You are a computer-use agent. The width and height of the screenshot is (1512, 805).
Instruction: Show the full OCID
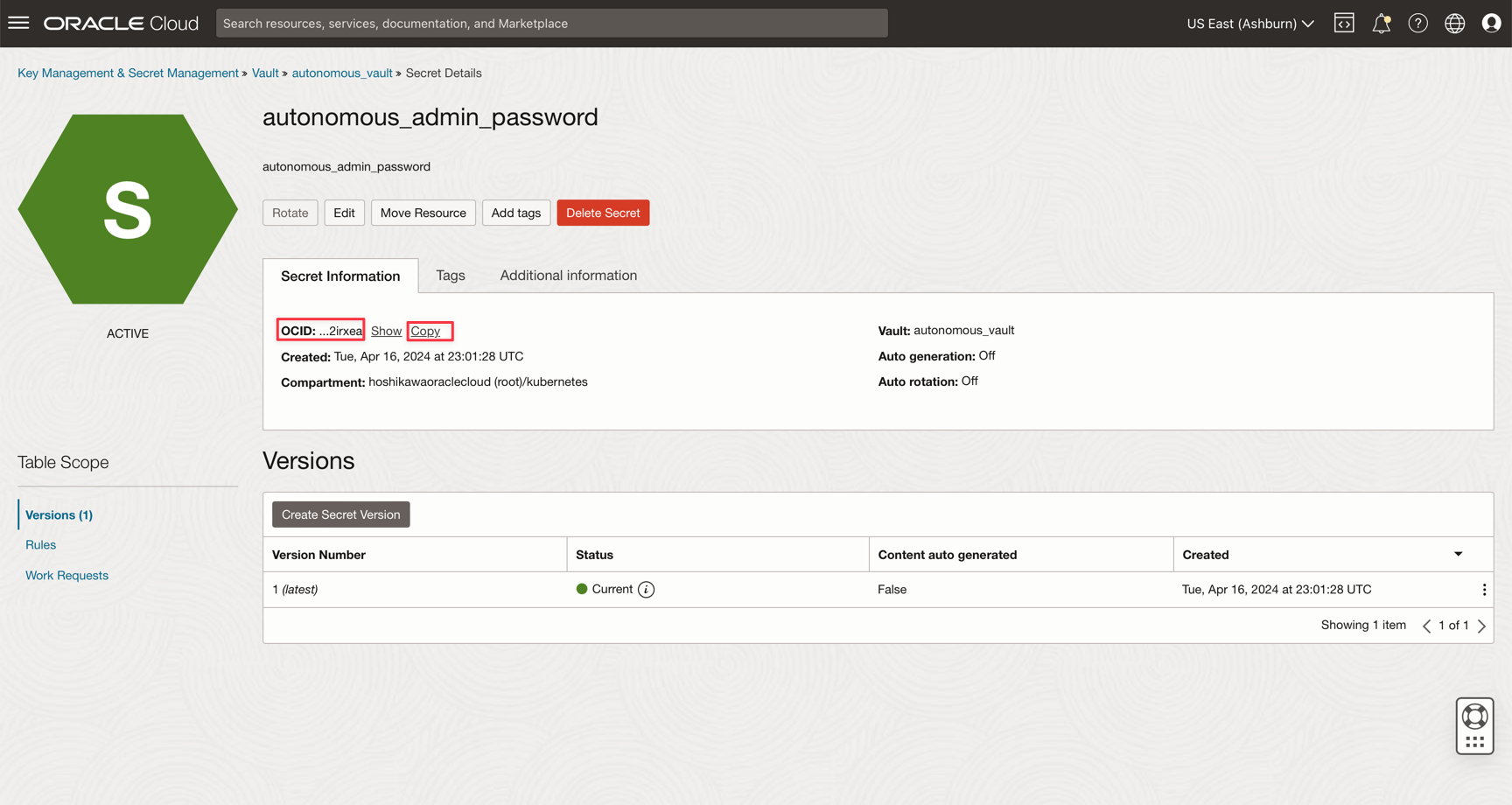pyautogui.click(x=386, y=331)
